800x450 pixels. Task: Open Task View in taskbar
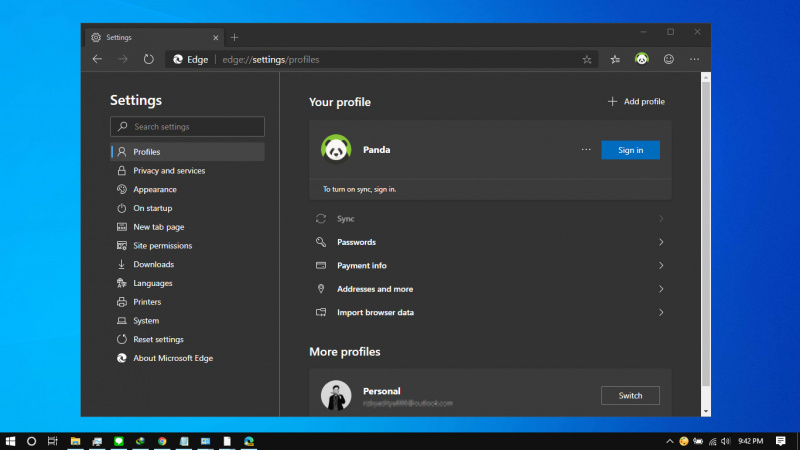coord(53,441)
